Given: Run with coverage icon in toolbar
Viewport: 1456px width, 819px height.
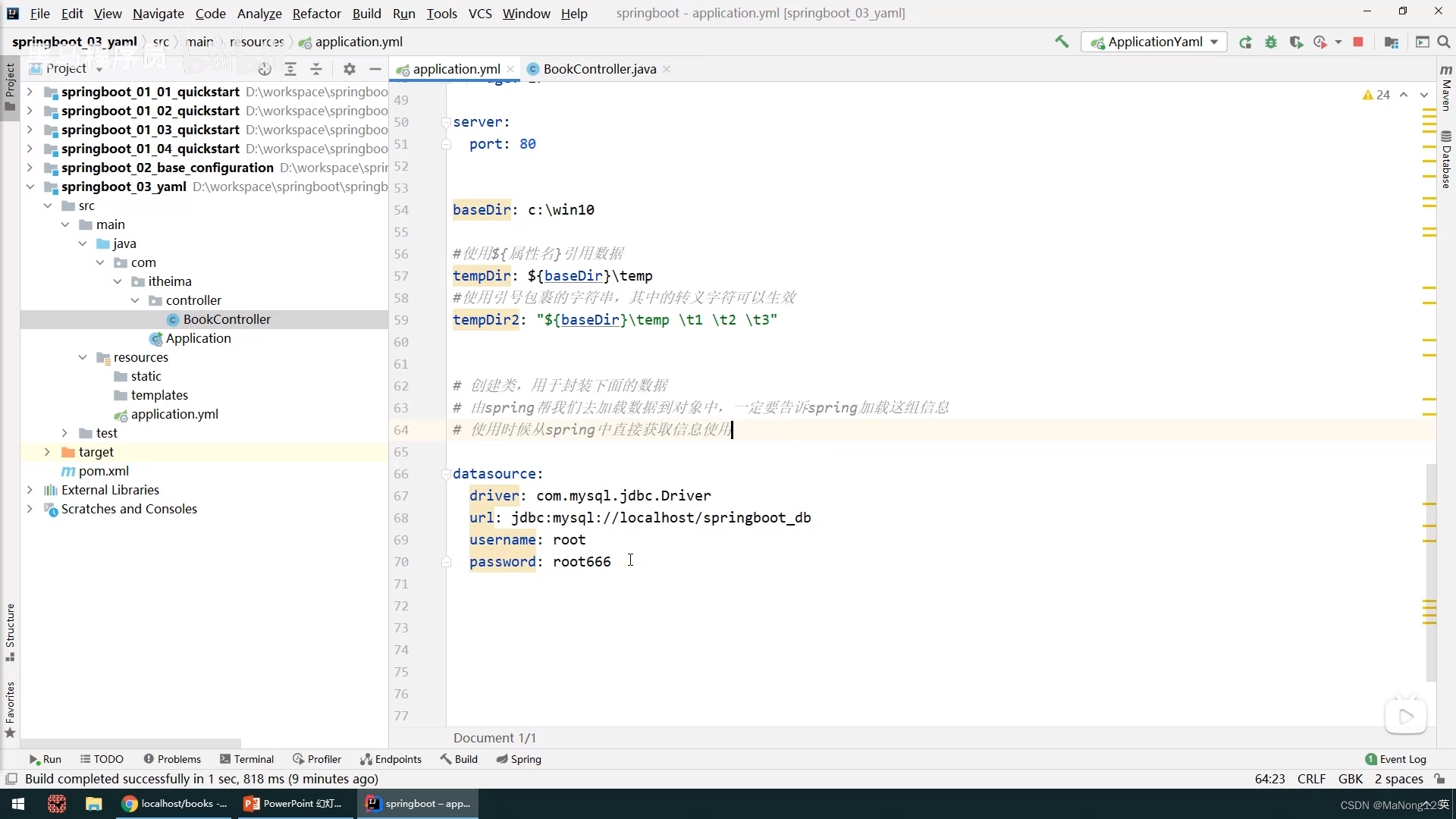Looking at the screenshot, I should click(1296, 42).
